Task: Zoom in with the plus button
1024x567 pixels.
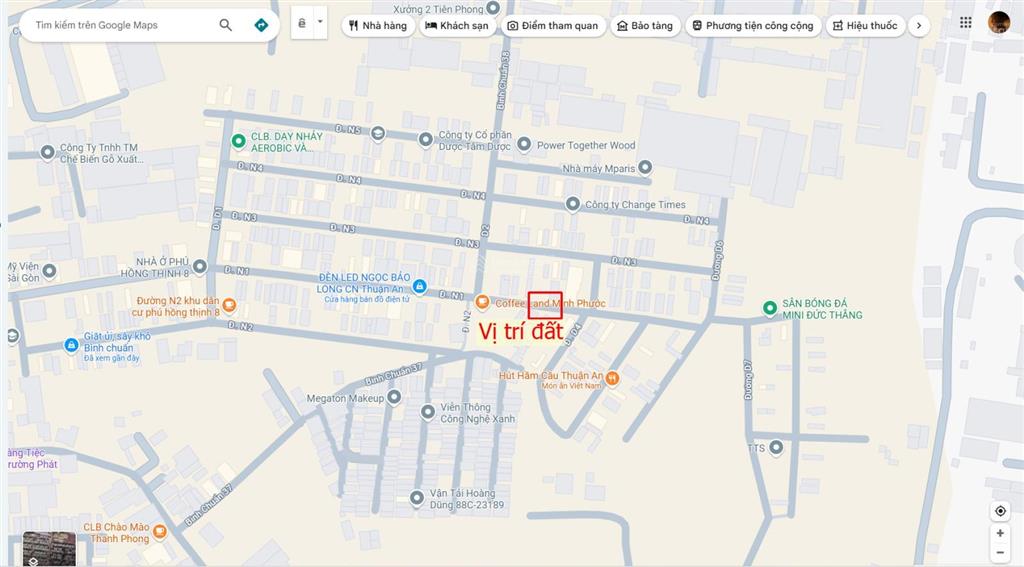Action: [x=1000, y=533]
